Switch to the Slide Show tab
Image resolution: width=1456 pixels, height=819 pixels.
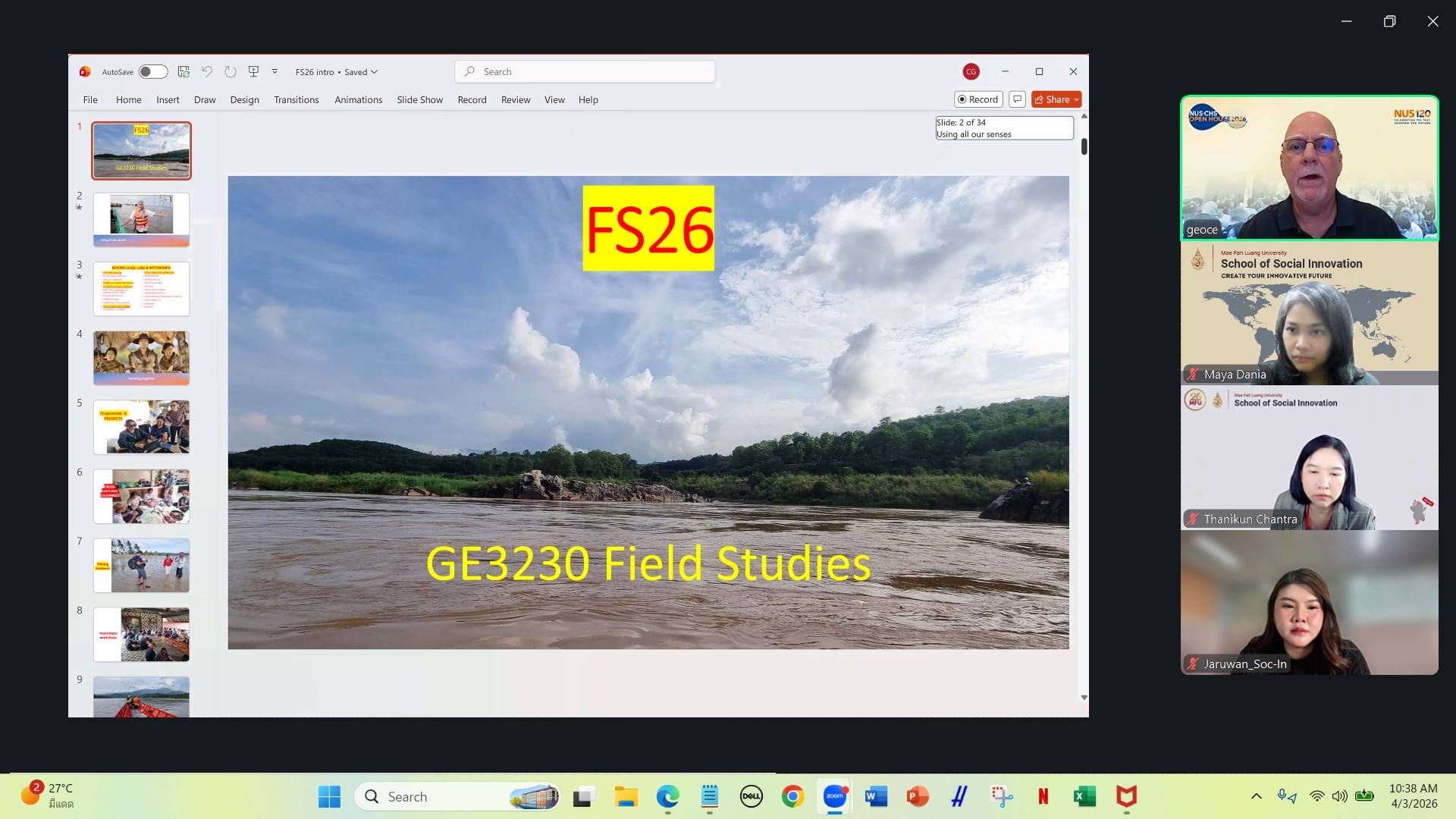pyautogui.click(x=419, y=99)
